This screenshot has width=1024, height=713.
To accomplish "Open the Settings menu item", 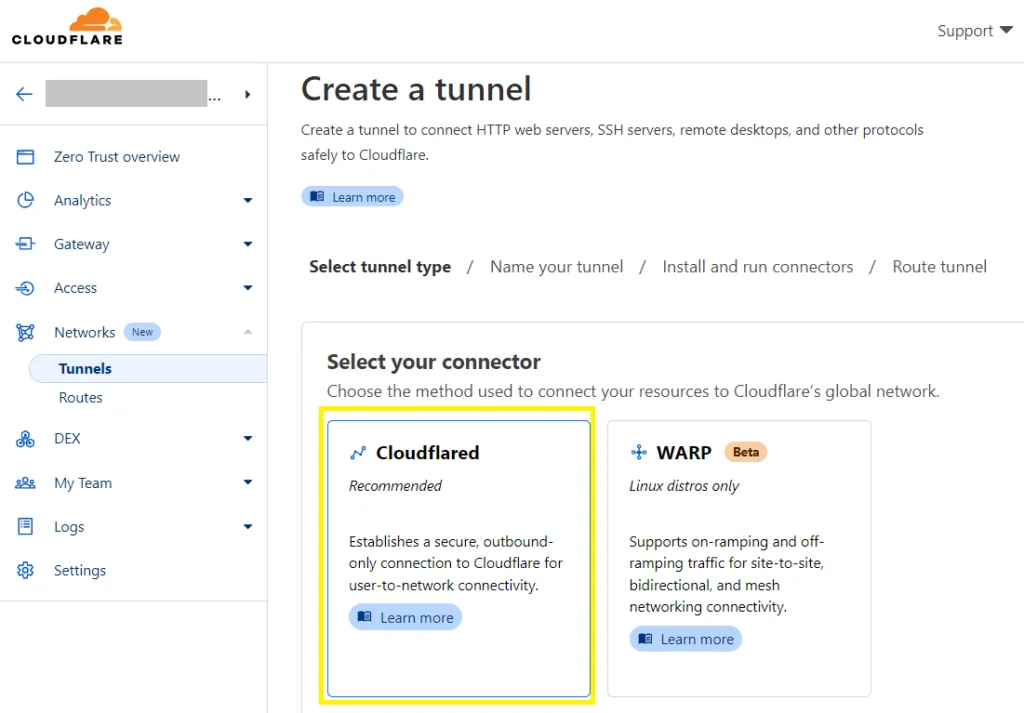I will [80, 571].
